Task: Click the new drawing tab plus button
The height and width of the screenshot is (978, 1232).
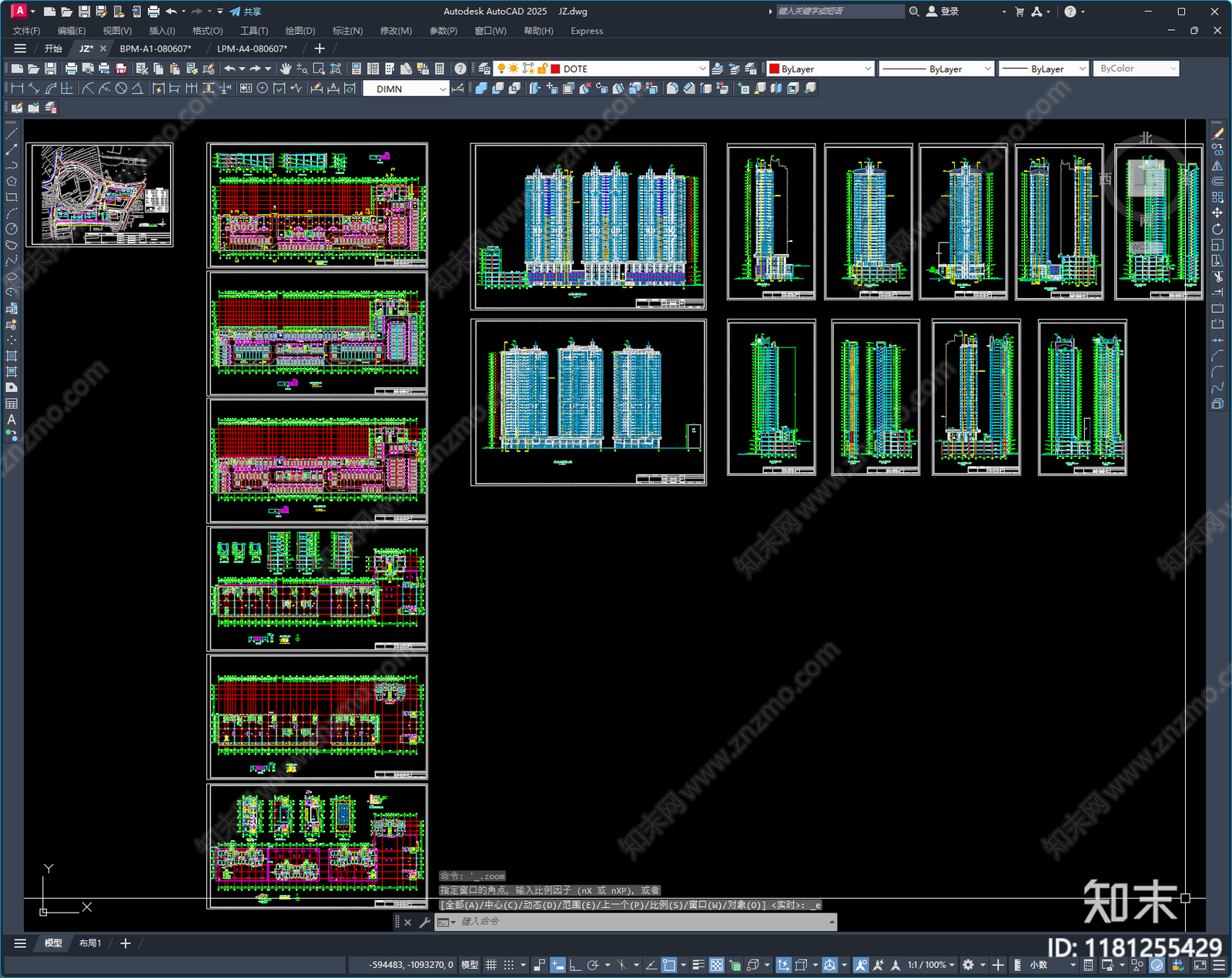Action: (320, 49)
